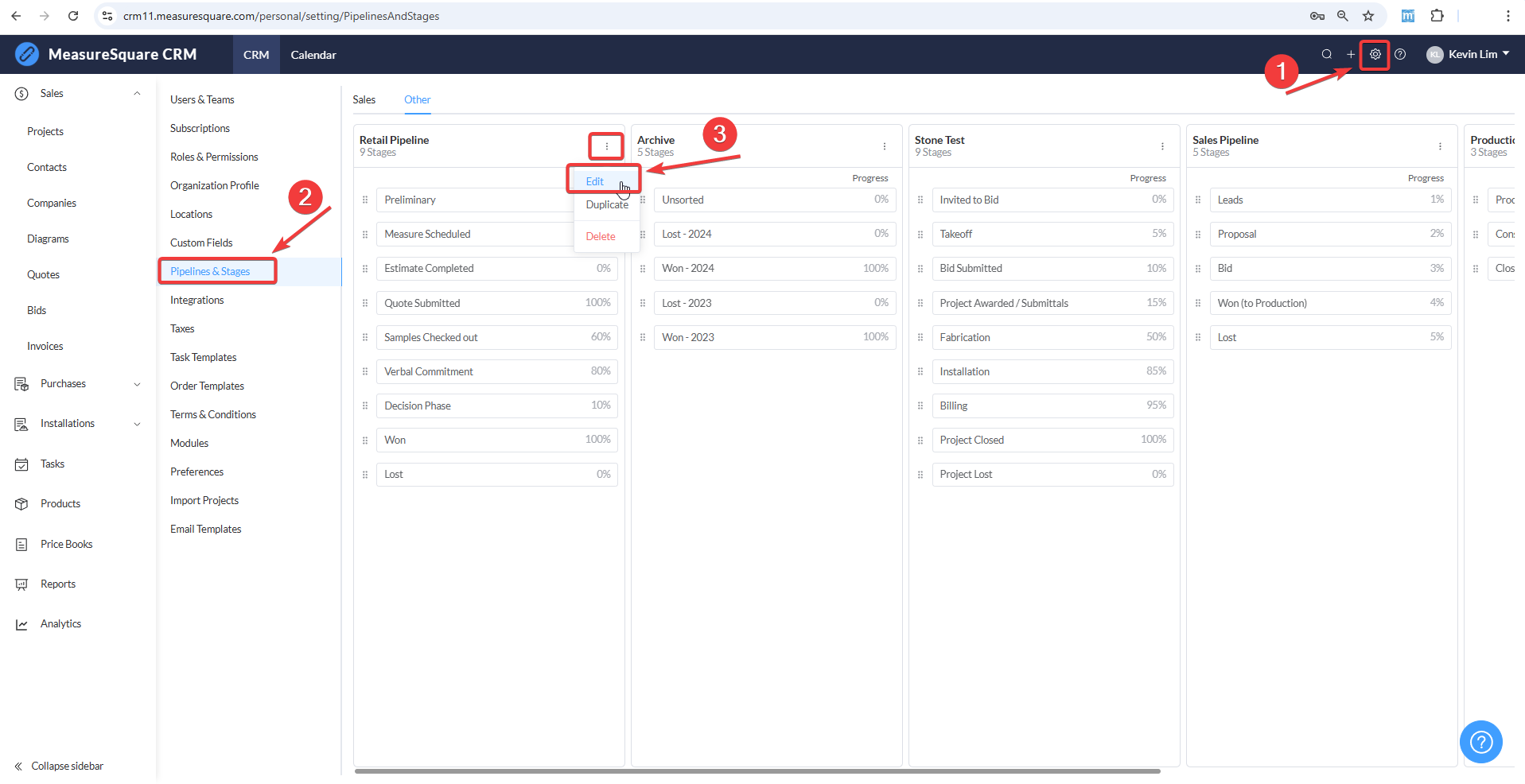The width and height of the screenshot is (1525, 784).
Task: Open Users & Teams settings
Action: (x=202, y=99)
